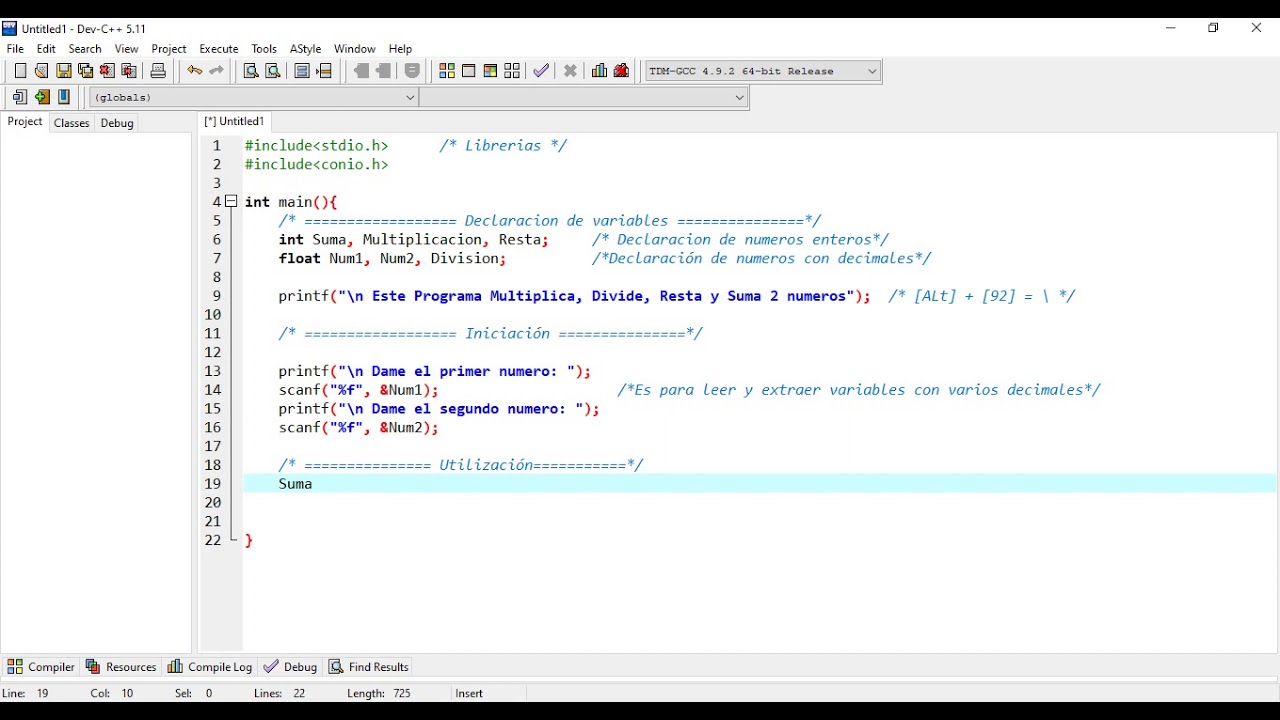Open the Window menu
Screen dimensions: 1280x720
[355, 48]
